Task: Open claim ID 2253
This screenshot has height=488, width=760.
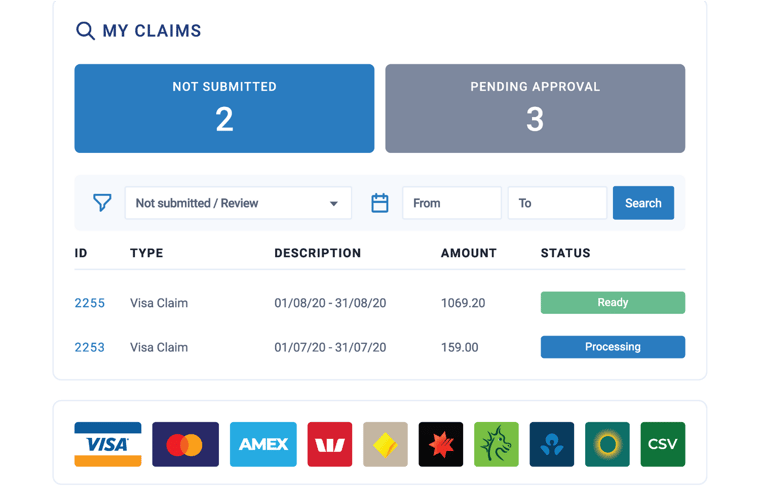Action: click(x=90, y=347)
